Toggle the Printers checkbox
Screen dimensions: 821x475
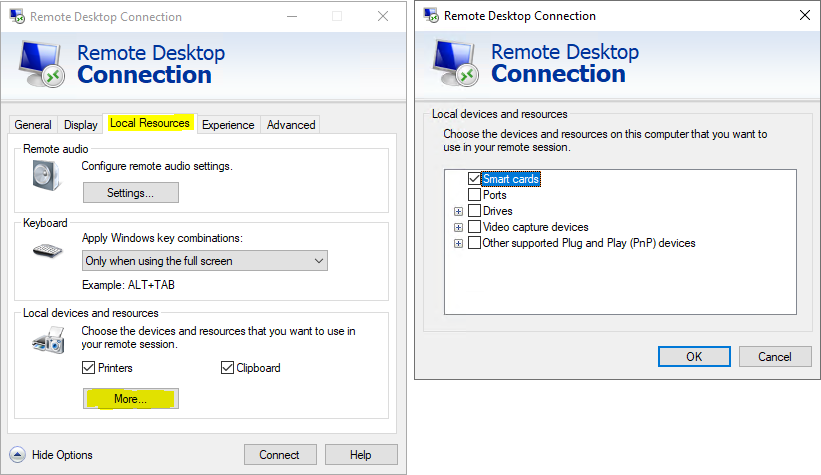point(88,368)
